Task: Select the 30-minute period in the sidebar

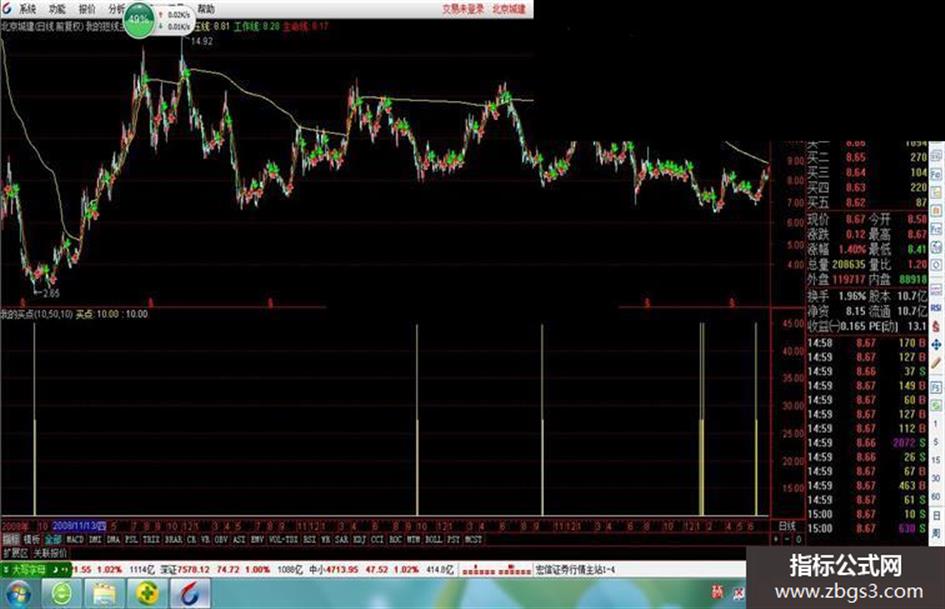Action: [936, 478]
